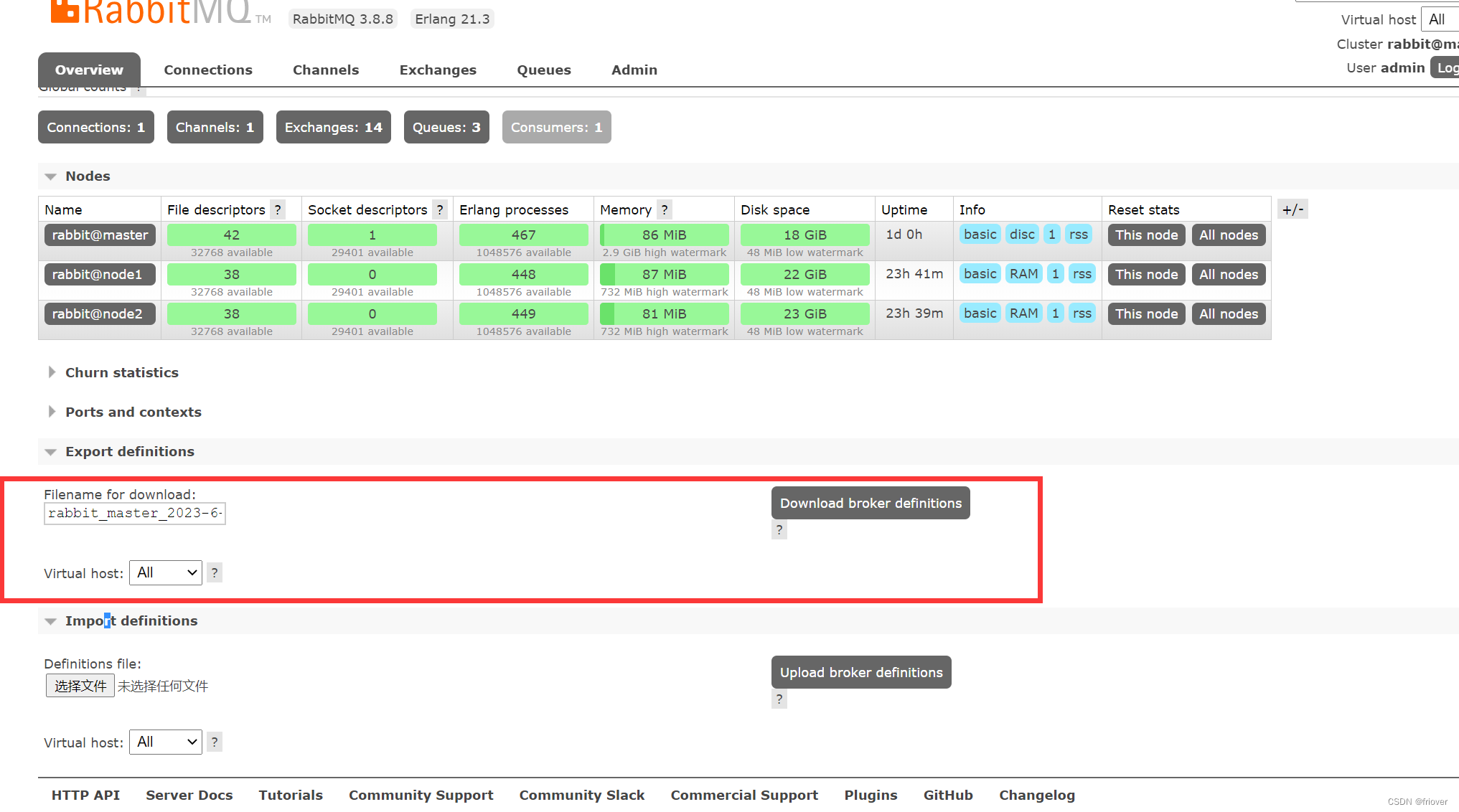The width and height of the screenshot is (1459, 812).
Task: Open the top-right Virtual host selector
Action: point(1440,19)
